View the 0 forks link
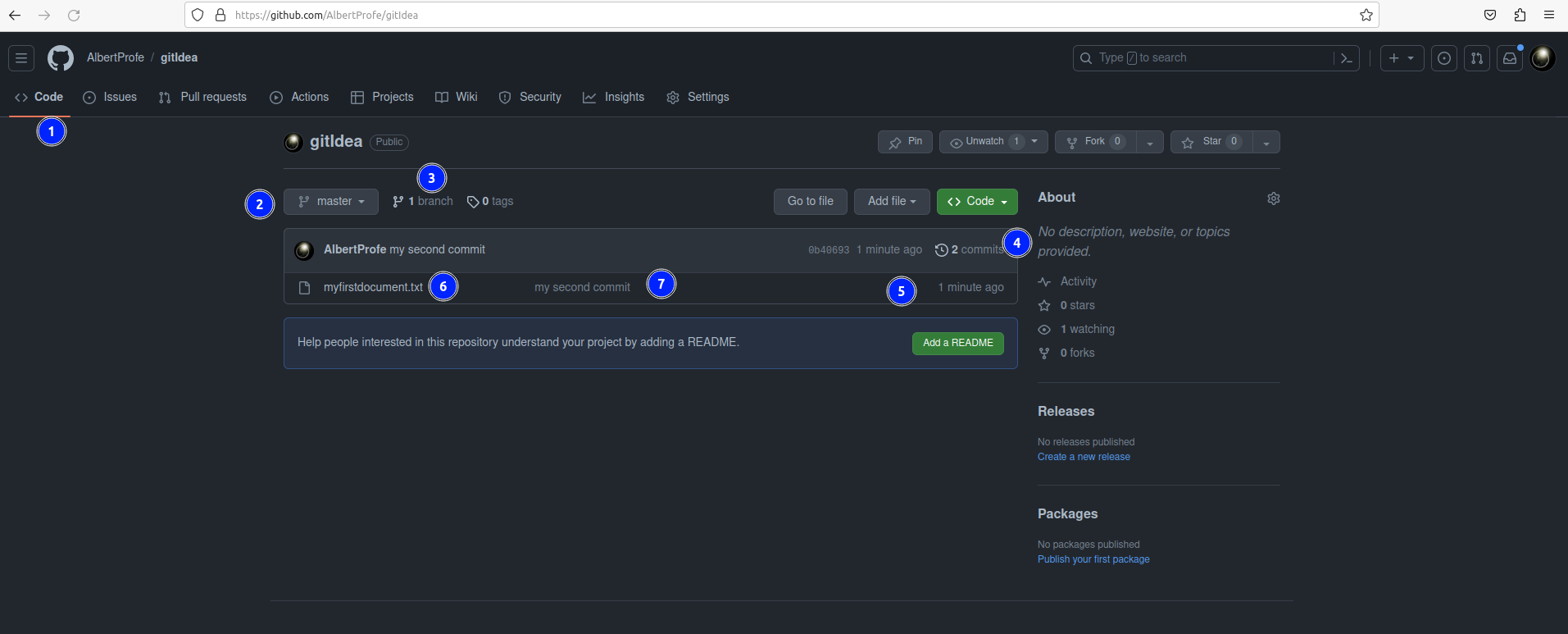Viewport: 1568px width, 634px height. click(x=1066, y=353)
